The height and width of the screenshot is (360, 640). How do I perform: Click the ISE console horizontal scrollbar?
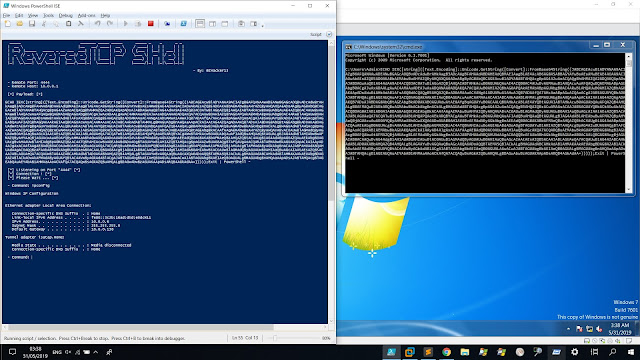pyautogui.click(x=141, y=327)
